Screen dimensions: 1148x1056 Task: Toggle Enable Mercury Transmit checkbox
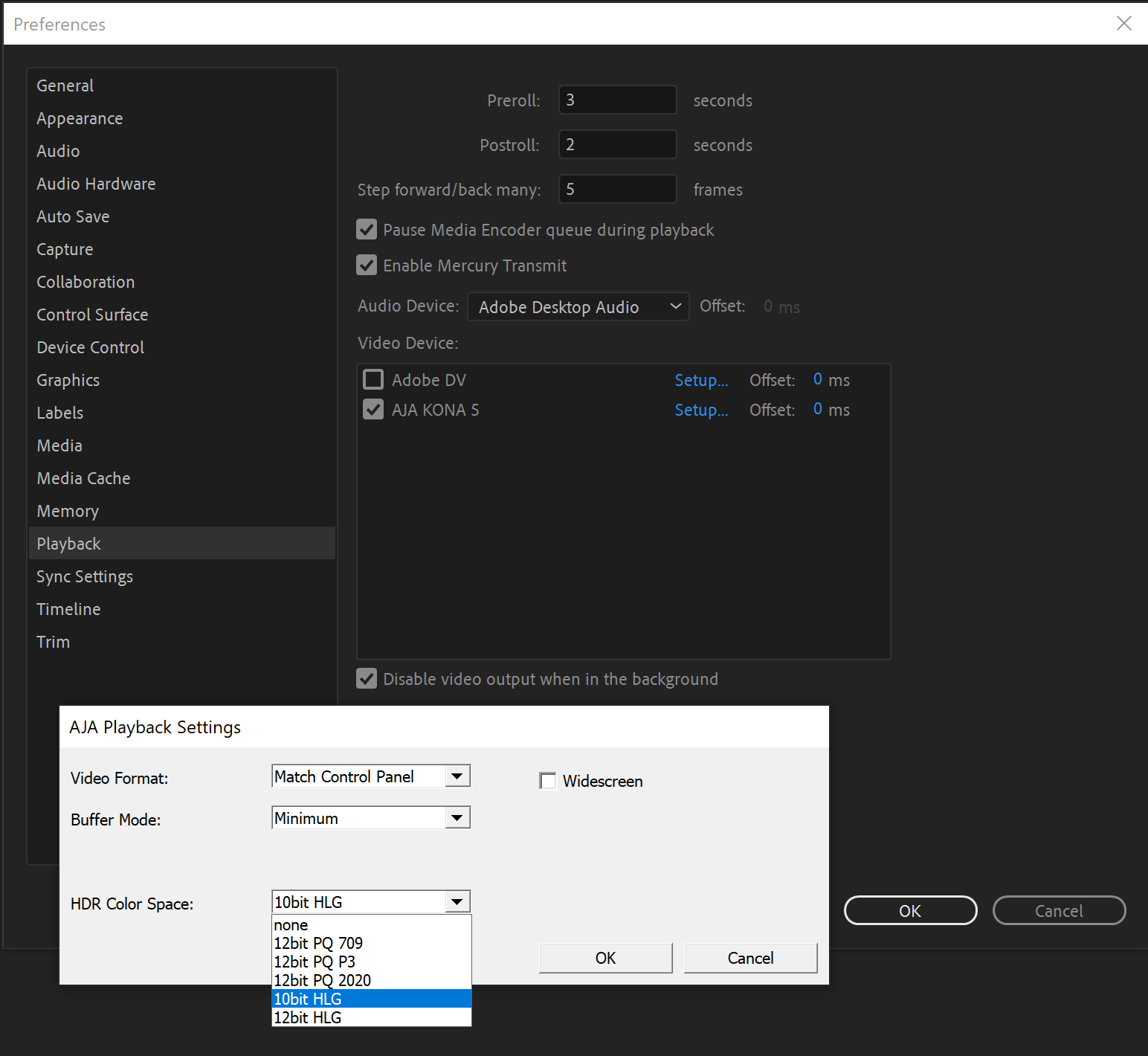coord(367,265)
